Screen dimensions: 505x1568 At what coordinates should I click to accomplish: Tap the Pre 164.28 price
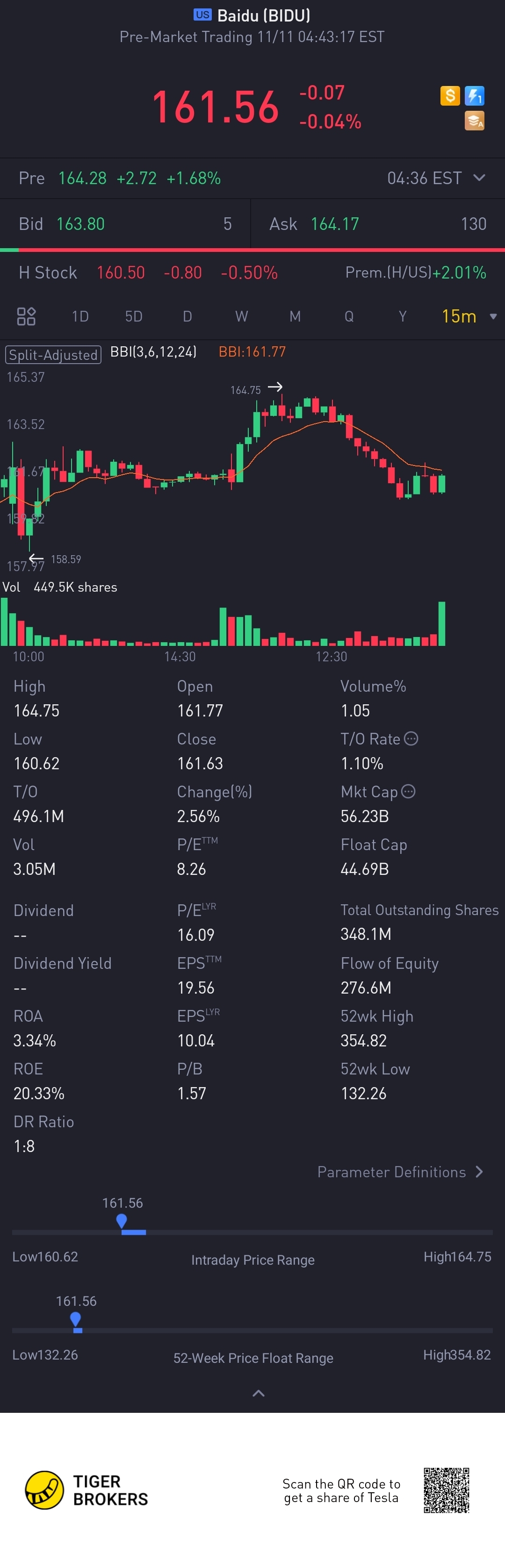pos(82,178)
